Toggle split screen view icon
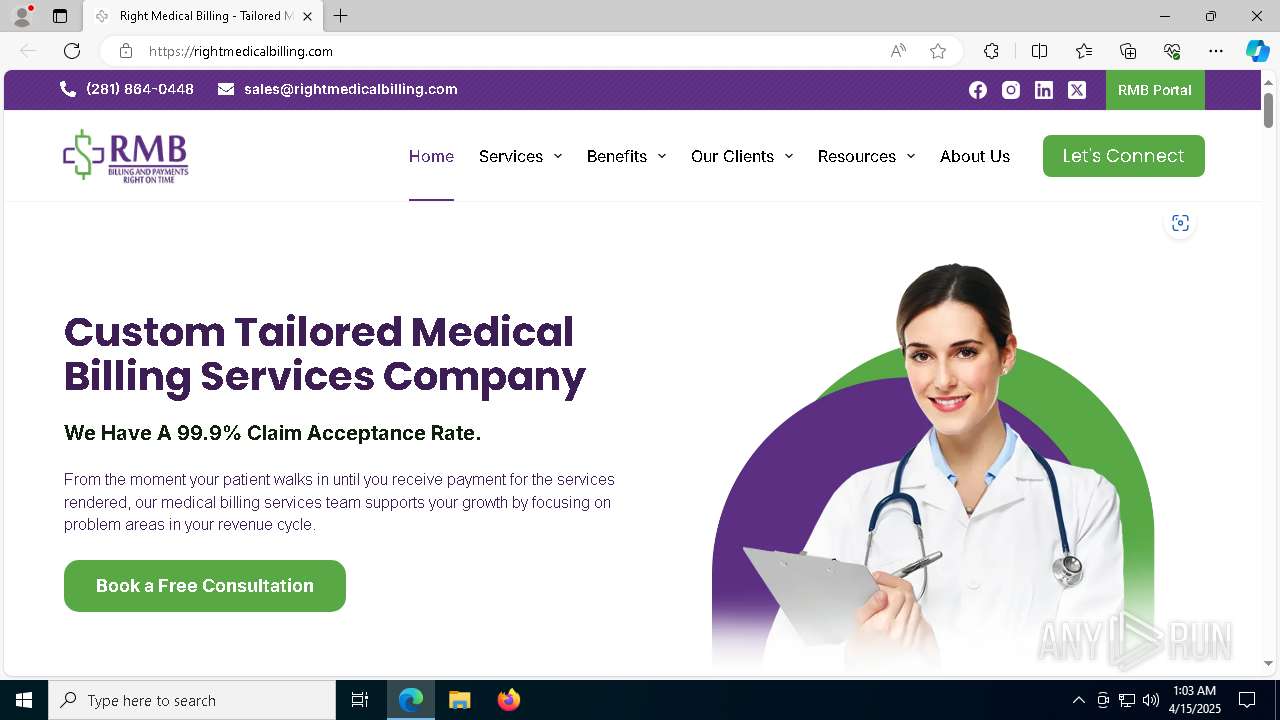The width and height of the screenshot is (1280, 720). pos(1039,51)
